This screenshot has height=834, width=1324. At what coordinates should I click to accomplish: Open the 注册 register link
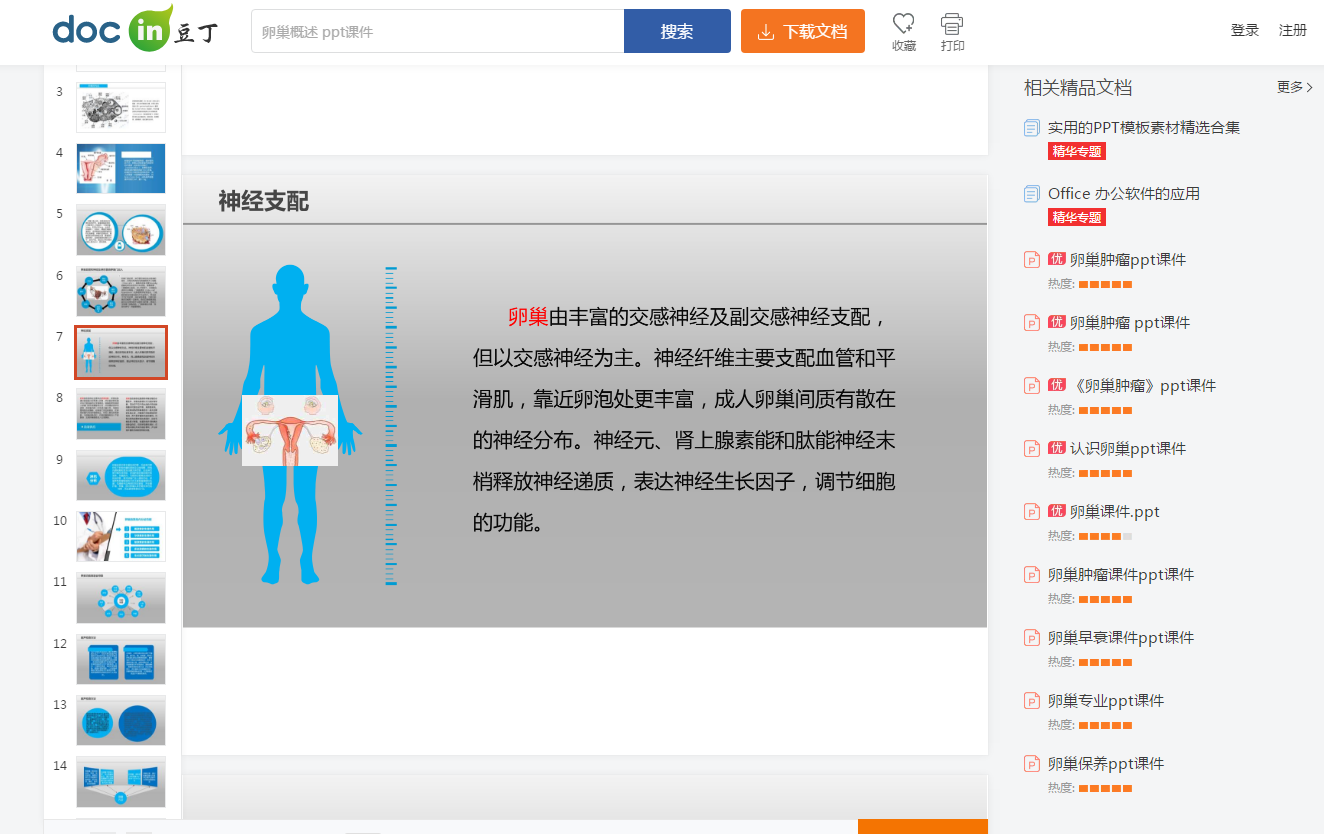click(x=1293, y=31)
